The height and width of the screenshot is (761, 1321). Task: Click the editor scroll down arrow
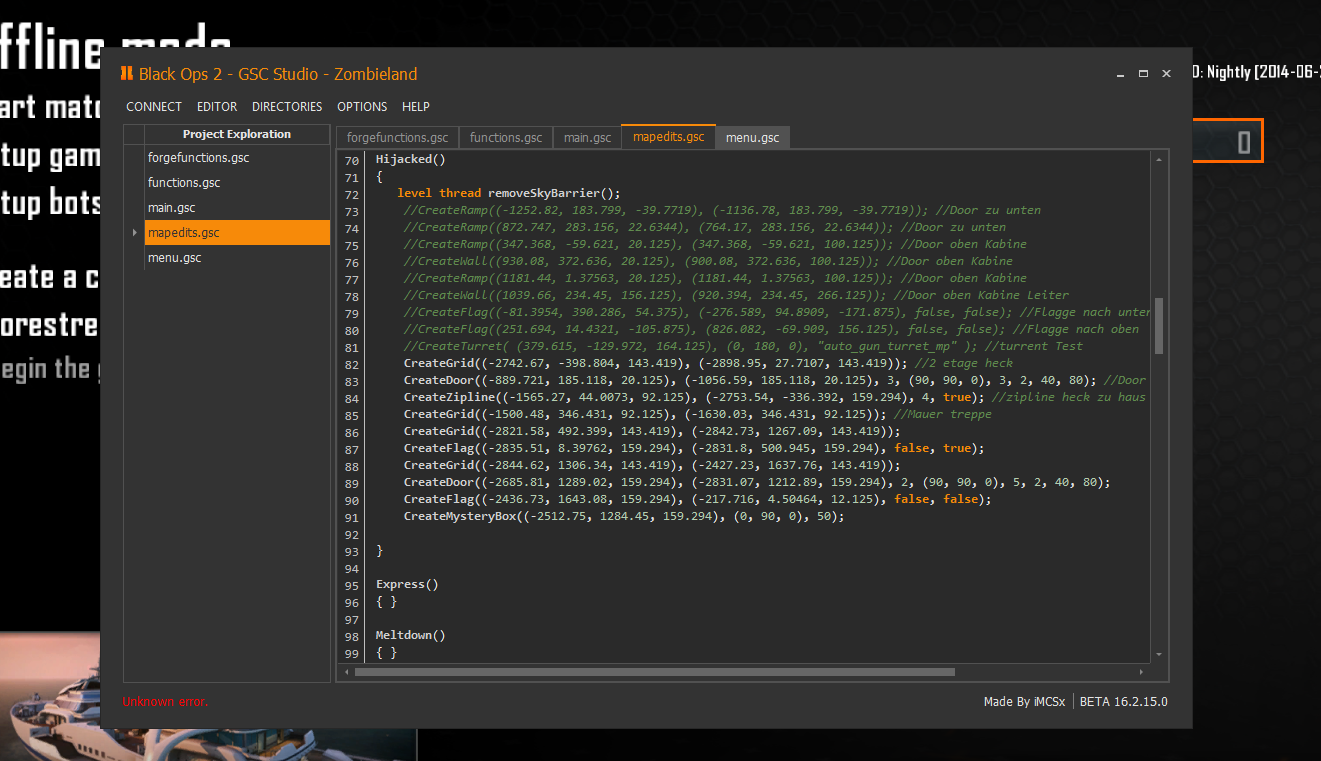tap(1159, 653)
